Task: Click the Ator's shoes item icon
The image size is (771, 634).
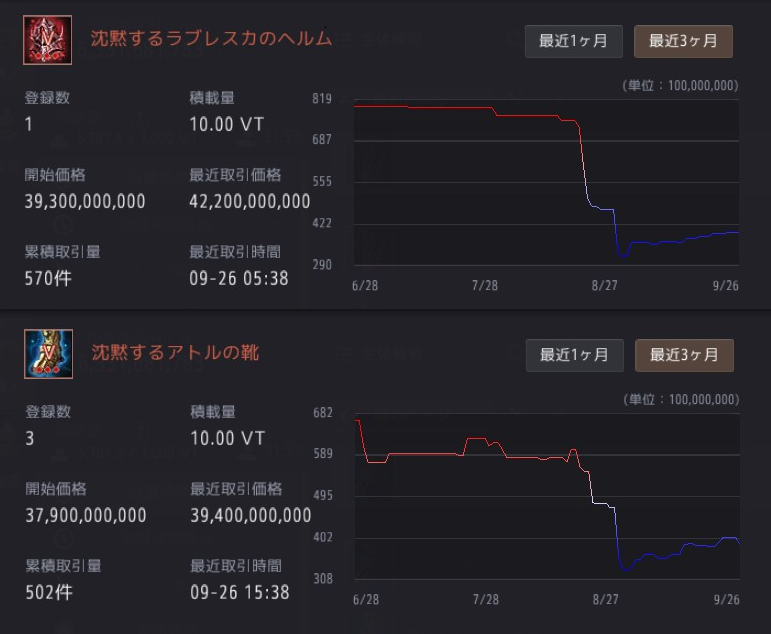Action: point(48,354)
